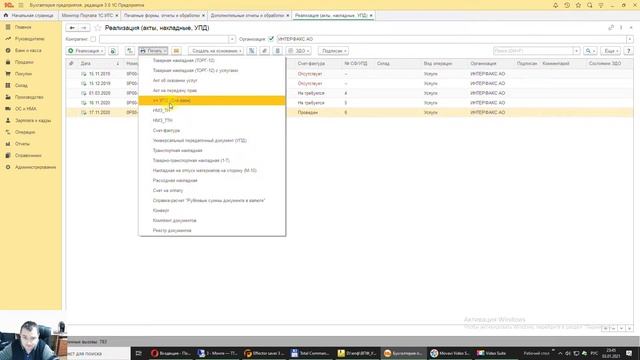This screenshot has height=360, width=640.
Task: Collapse the Печать dropdown button
Action: click(x=153, y=51)
